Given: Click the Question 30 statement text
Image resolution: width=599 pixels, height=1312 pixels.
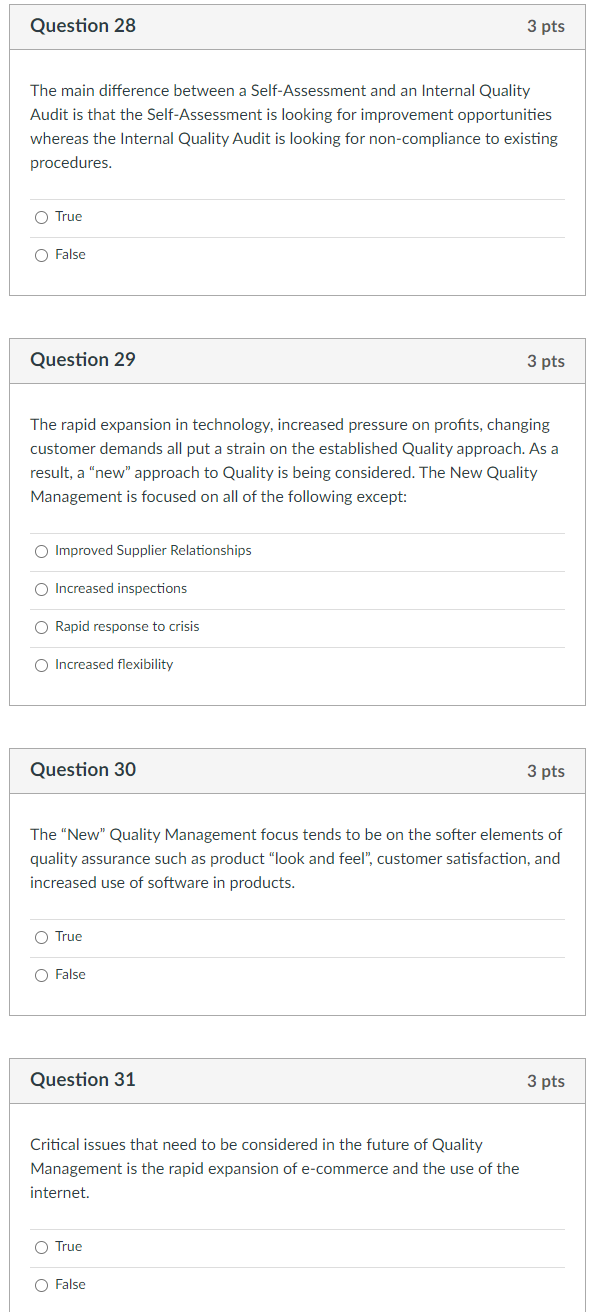Looking at the screenshot, I should point(294,858).
